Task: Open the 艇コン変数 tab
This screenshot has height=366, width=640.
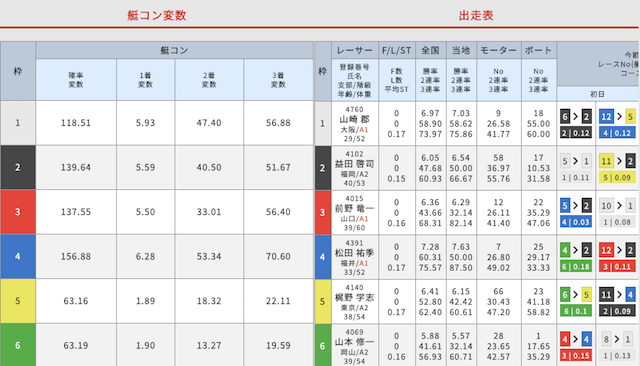Action: pyautogui.click(x=157, y=15)
